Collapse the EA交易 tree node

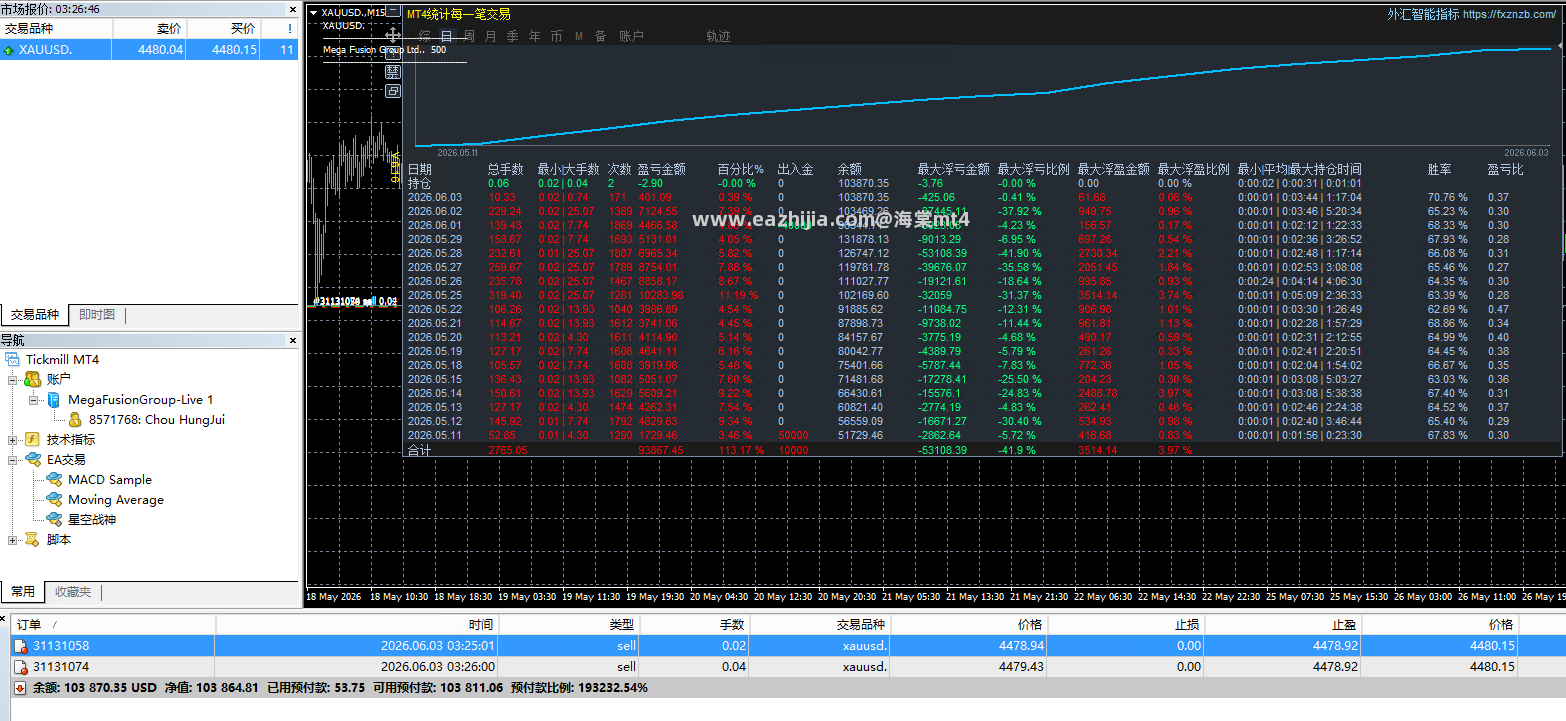(13, 460)
